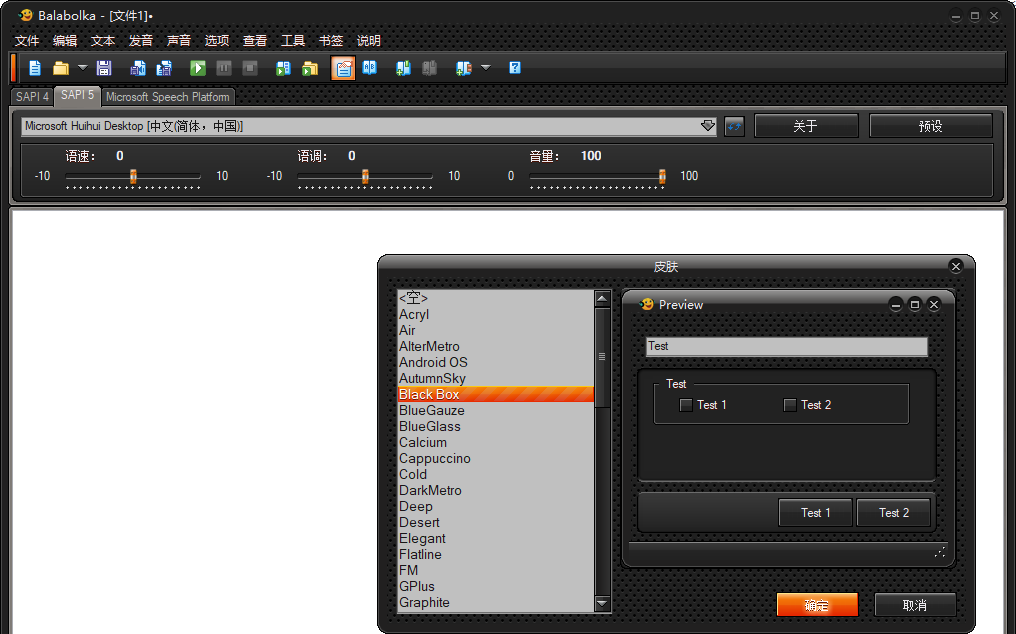Select the BlueGlass skin
Screen dimensions: 1016x634
coord(496,427)
